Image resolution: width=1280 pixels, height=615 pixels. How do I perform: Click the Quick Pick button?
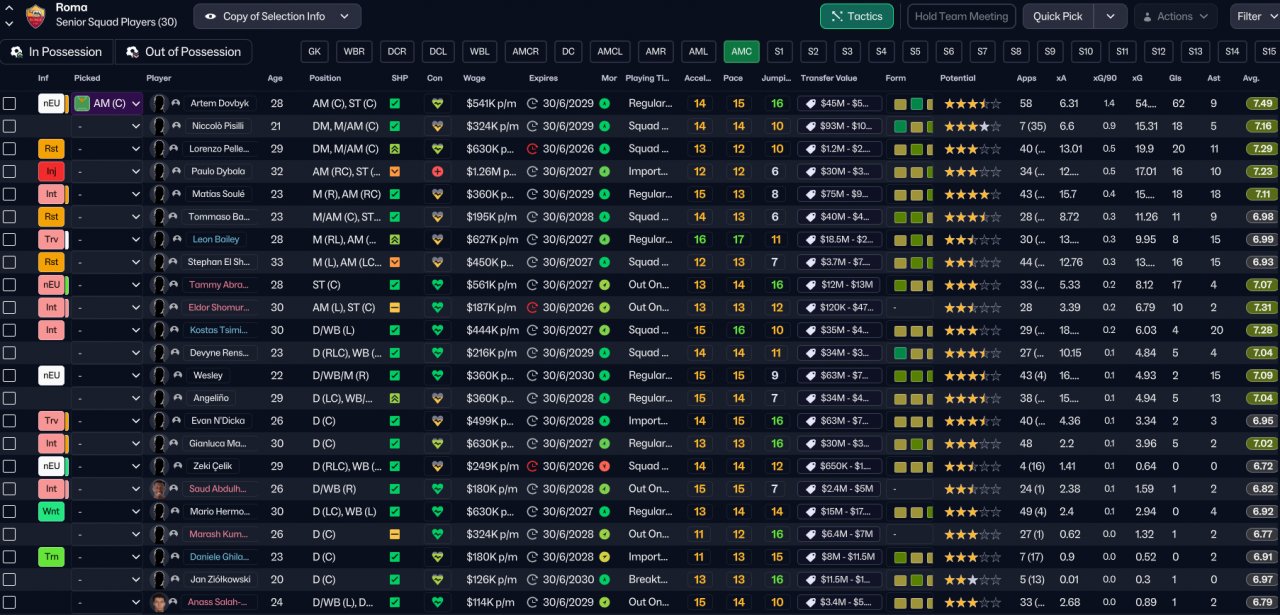tap(1058, 16)
